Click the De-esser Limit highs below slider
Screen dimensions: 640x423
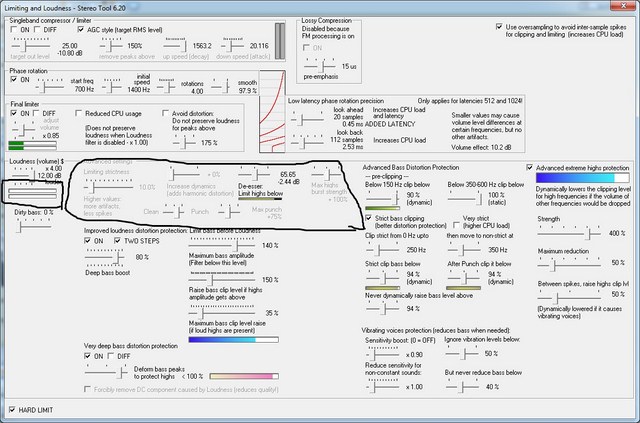pos(255,174)
